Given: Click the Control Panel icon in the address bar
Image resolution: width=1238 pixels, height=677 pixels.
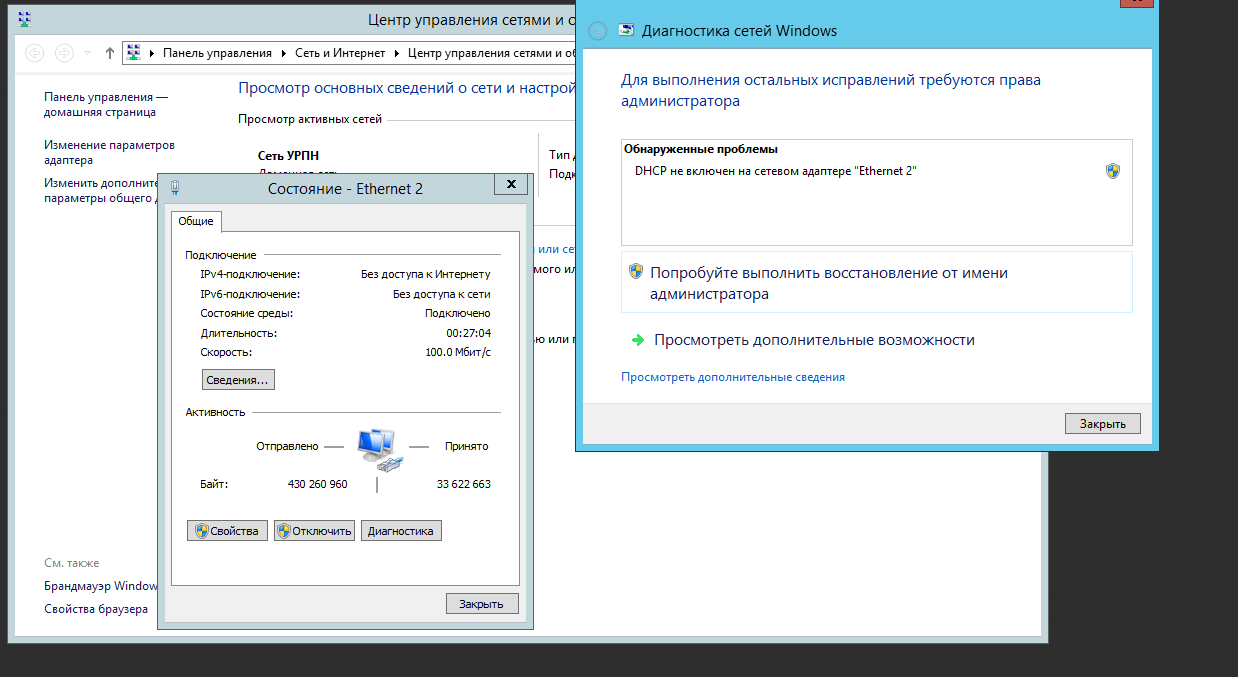Looking at the screenshot, I should [x=134, y=53].
